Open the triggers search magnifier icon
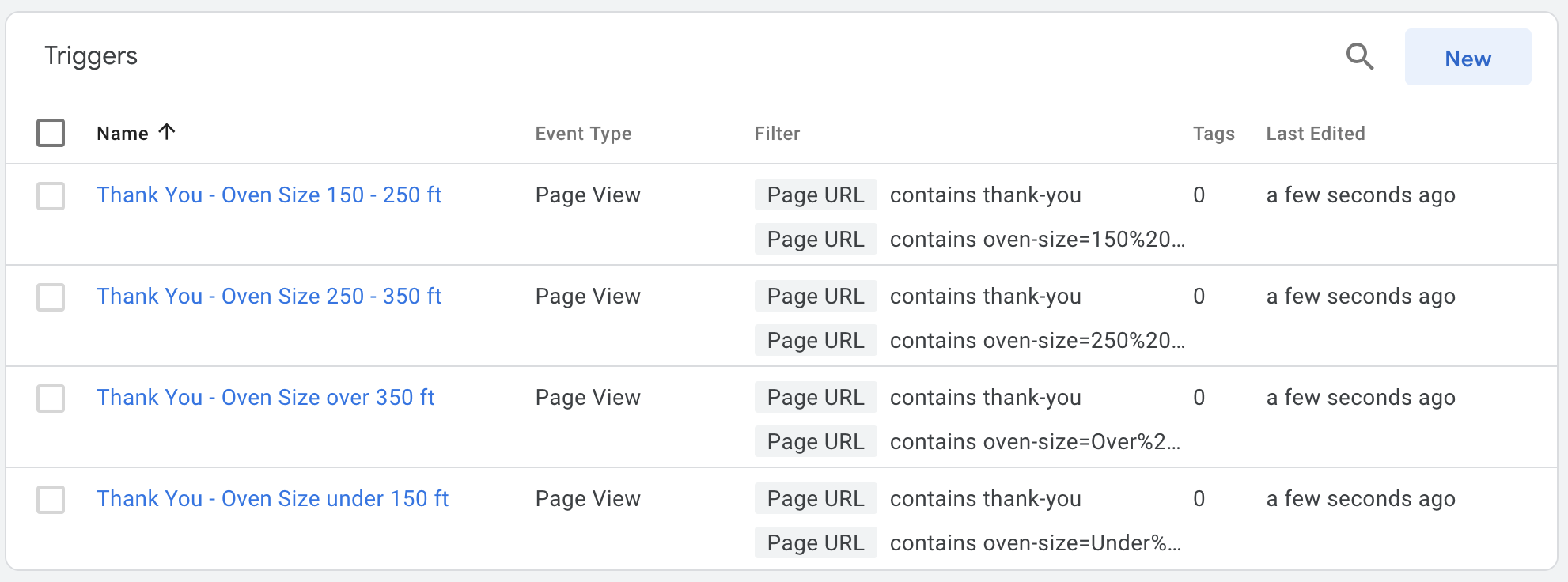 [x=1360, y=57]
